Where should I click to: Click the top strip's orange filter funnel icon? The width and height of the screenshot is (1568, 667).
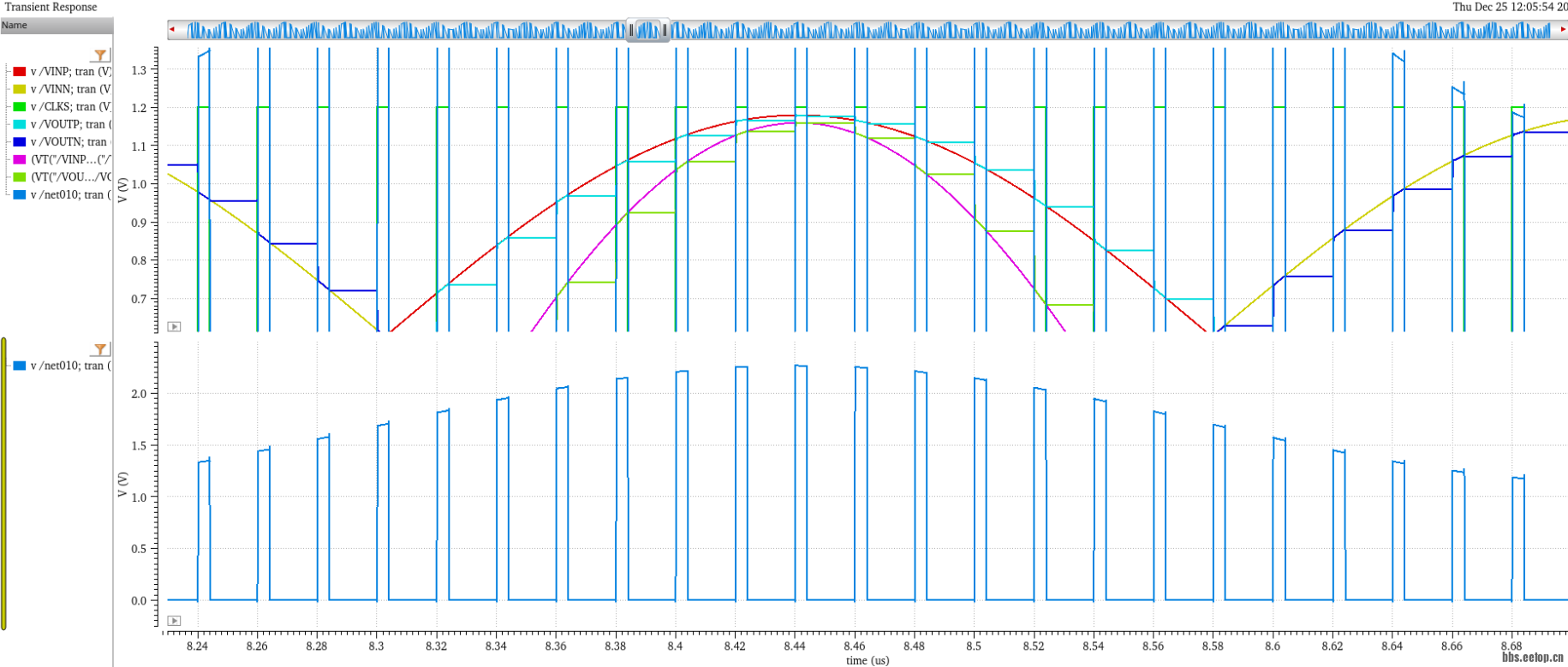point(101,56)
